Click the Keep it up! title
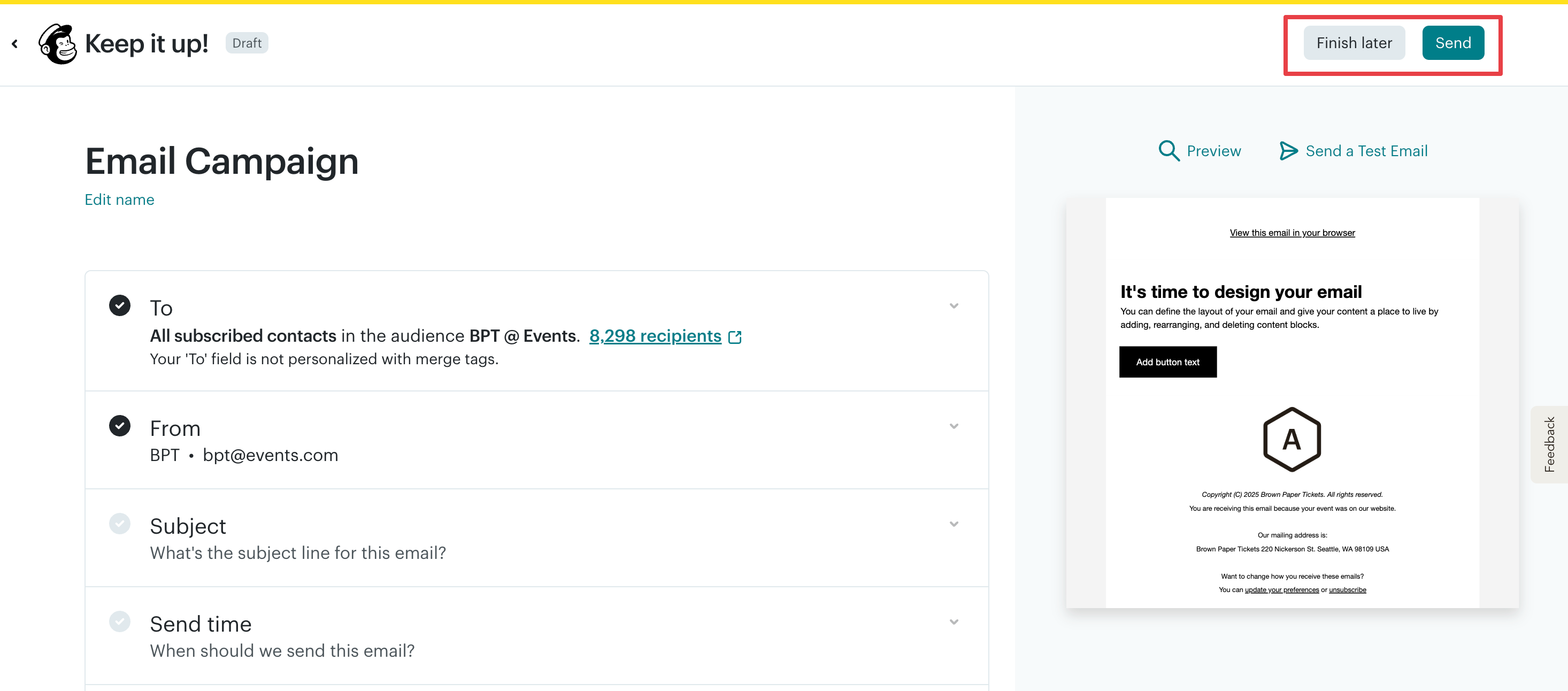 pos(146,44)
